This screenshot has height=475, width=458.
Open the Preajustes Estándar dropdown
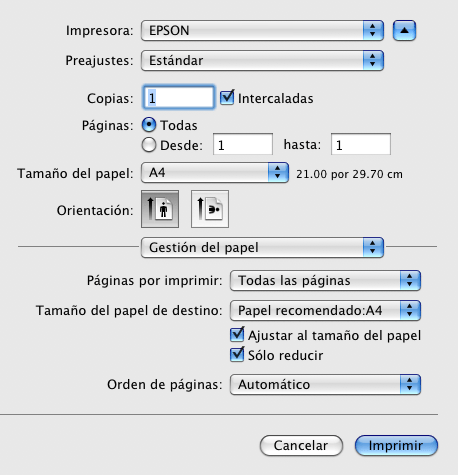pyautogui.click(x=262, y=61)
